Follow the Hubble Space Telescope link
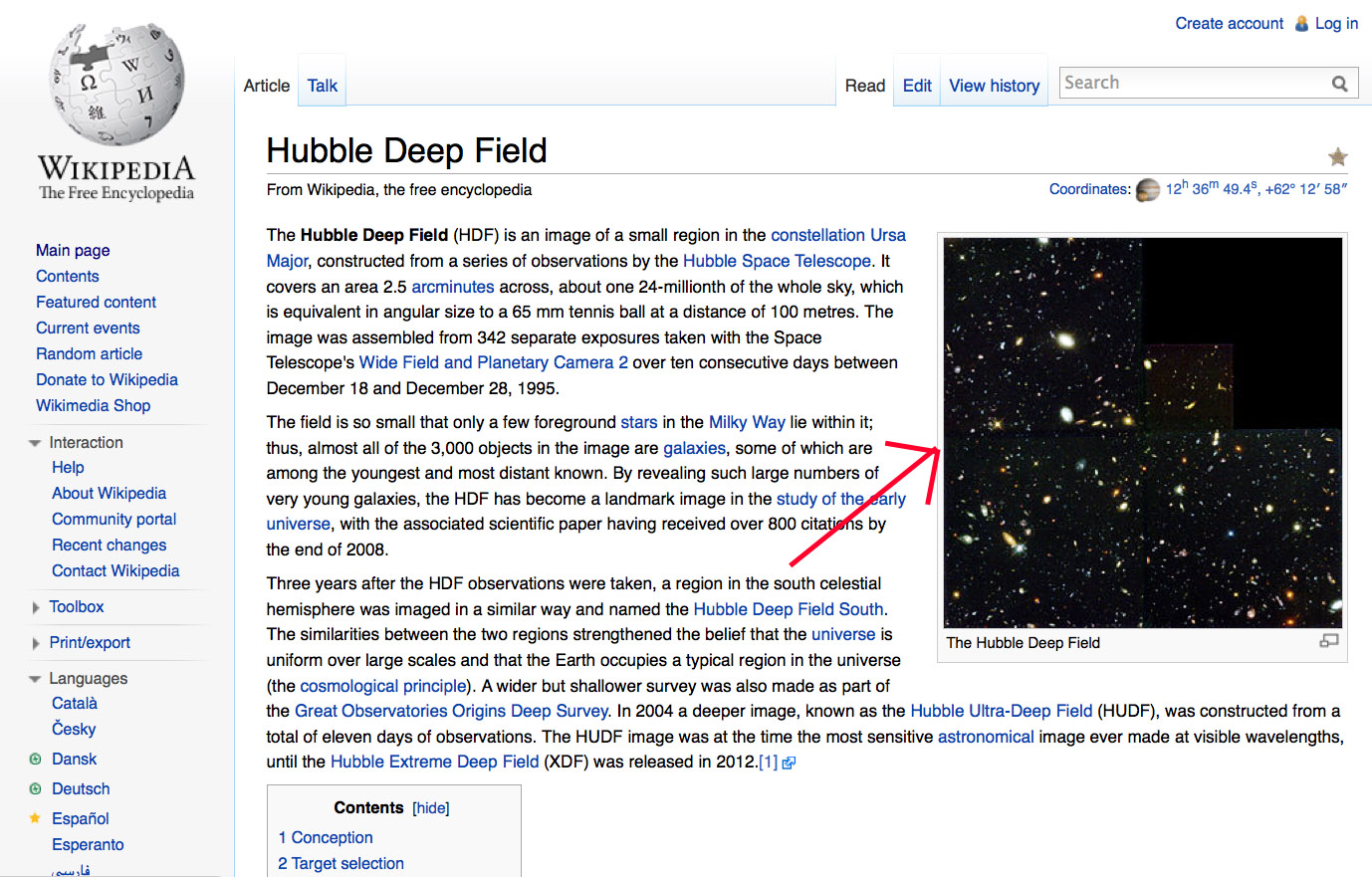This screenshot has height=877, width=1372. coord(777,261)
